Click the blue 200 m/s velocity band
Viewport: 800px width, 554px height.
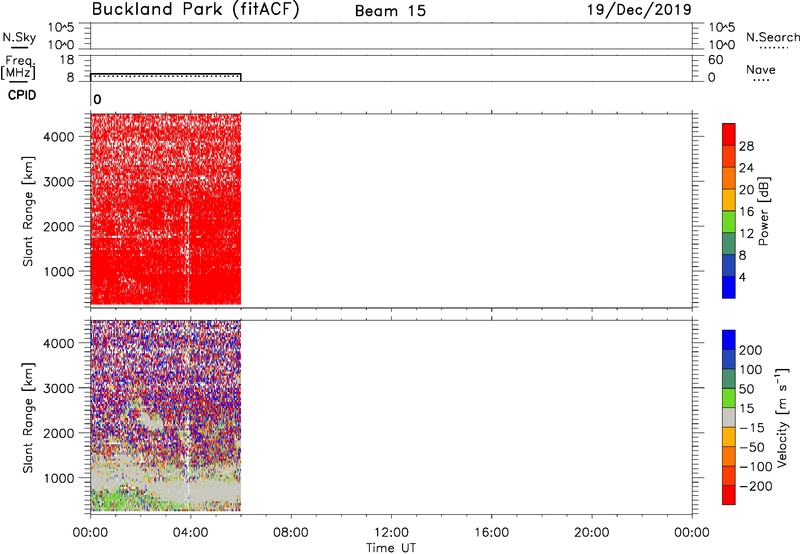coord(729,340)
